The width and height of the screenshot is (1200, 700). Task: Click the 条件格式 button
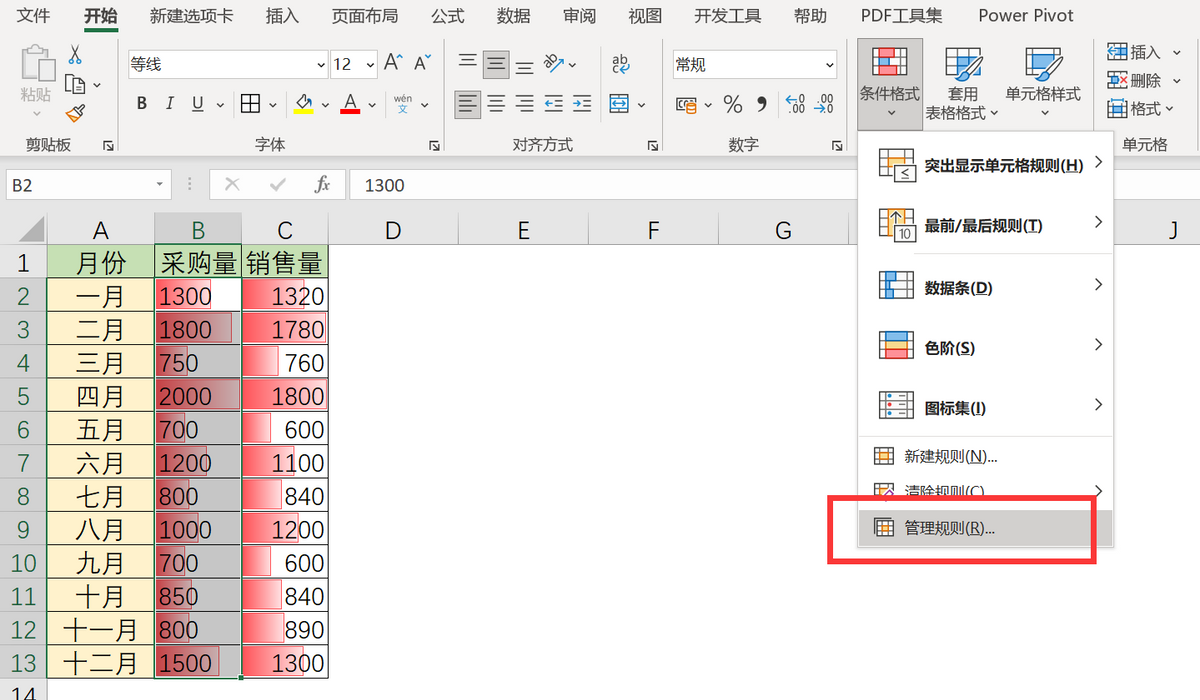[890, 85]
